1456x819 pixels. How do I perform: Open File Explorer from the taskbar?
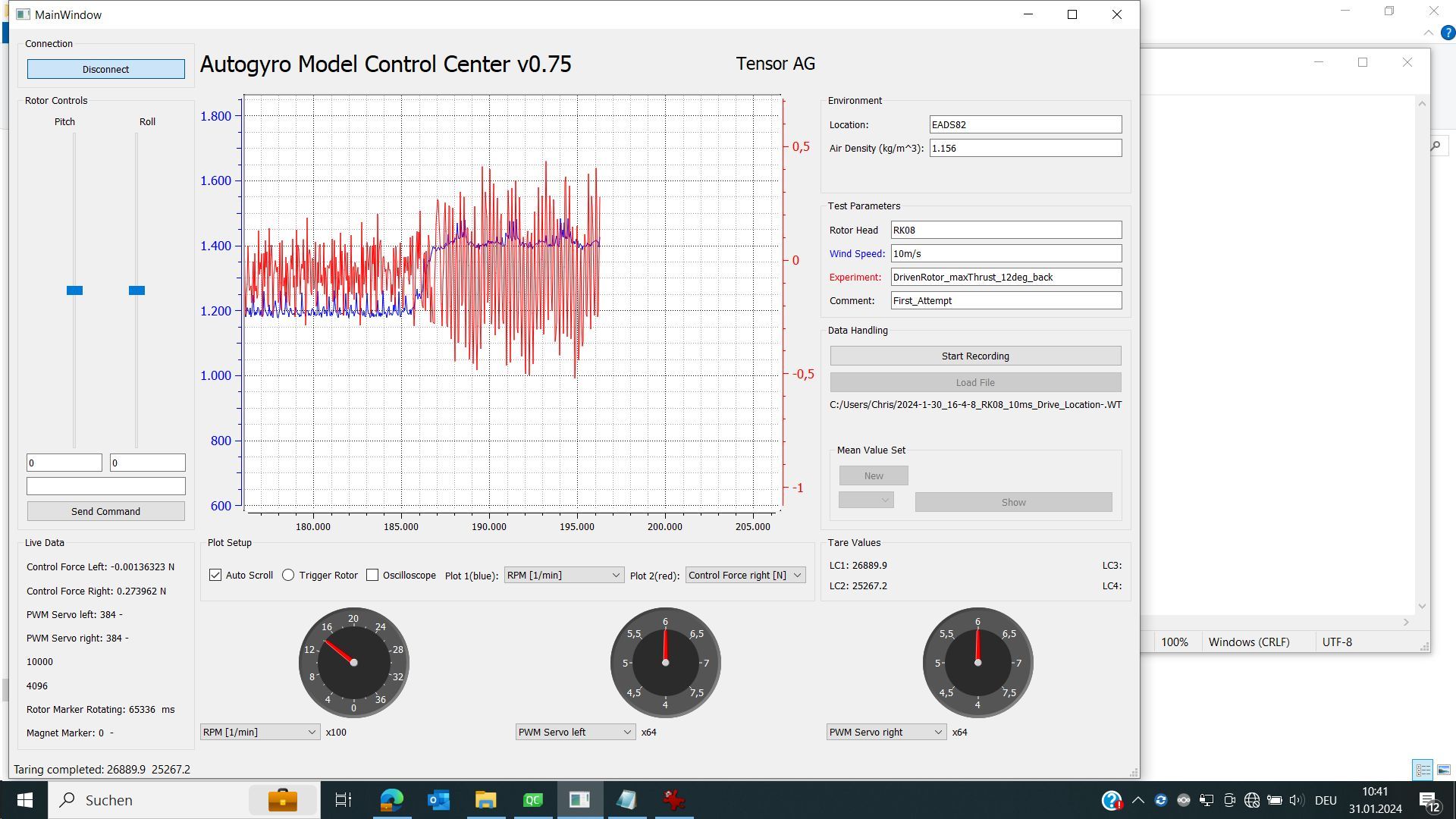[485, 800]
